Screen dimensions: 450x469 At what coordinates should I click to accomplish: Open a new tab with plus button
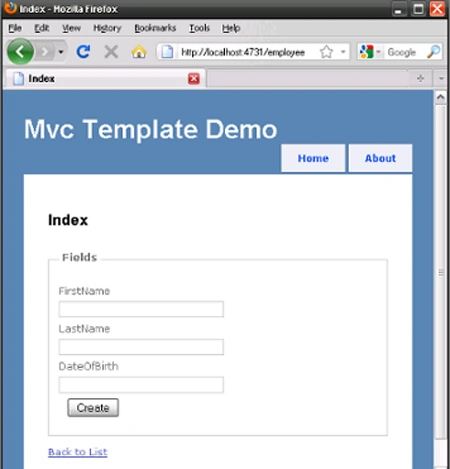point(420,78)
